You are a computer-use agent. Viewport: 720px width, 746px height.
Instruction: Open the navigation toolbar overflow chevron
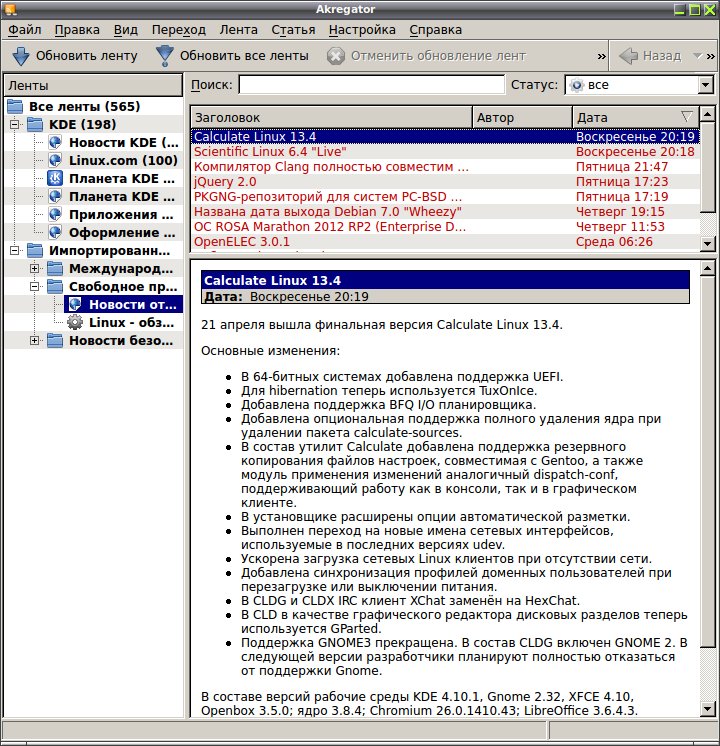[x=710, y=56]
